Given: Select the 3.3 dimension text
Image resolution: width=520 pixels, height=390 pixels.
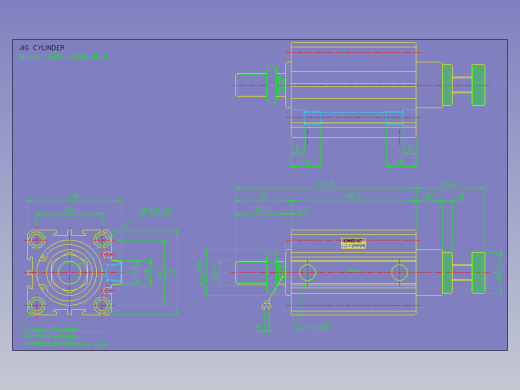Looking at the screenshot, I should pos(302,209).
